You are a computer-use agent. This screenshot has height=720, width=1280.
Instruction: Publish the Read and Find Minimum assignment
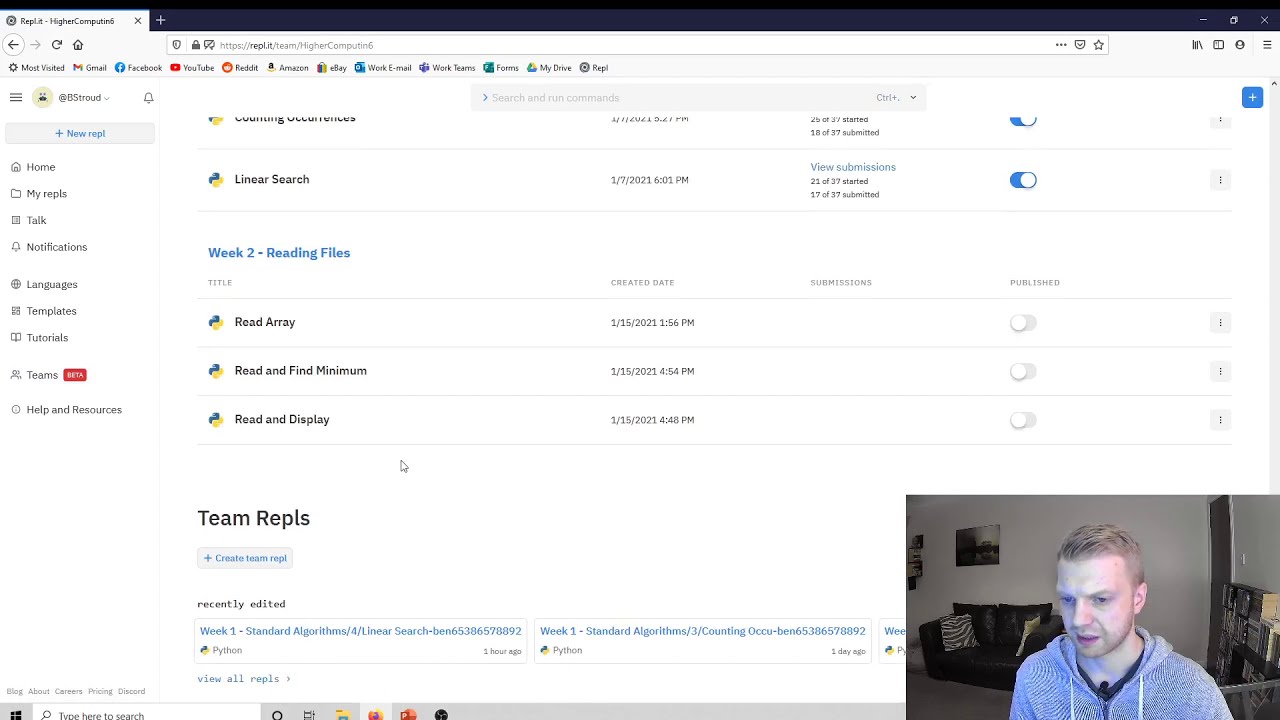(x=1023, y=371)
